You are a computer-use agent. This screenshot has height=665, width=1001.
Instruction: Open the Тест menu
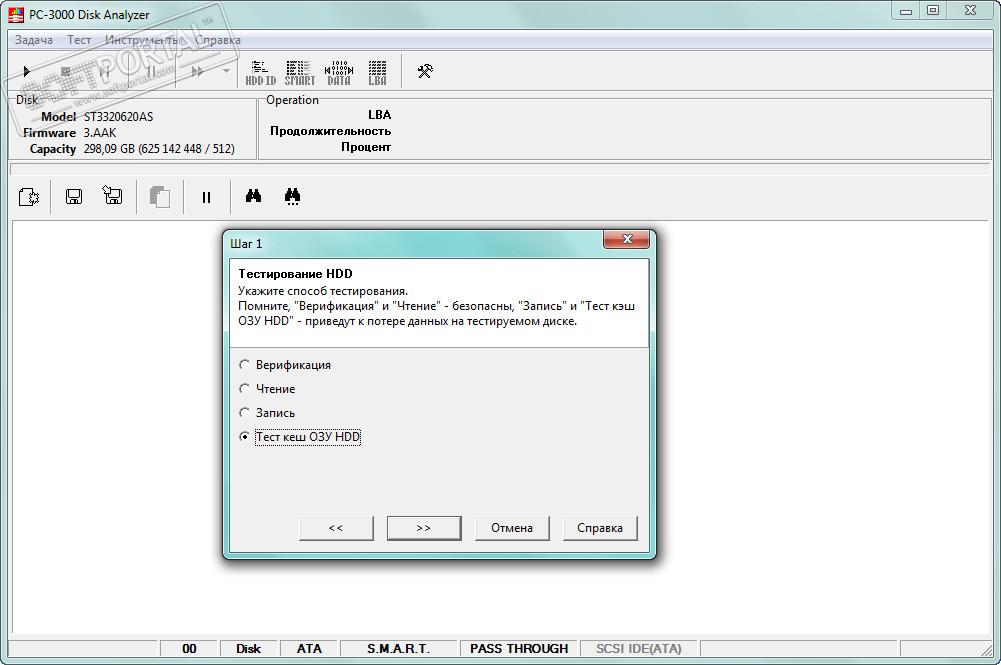click(x=79, y=40)
